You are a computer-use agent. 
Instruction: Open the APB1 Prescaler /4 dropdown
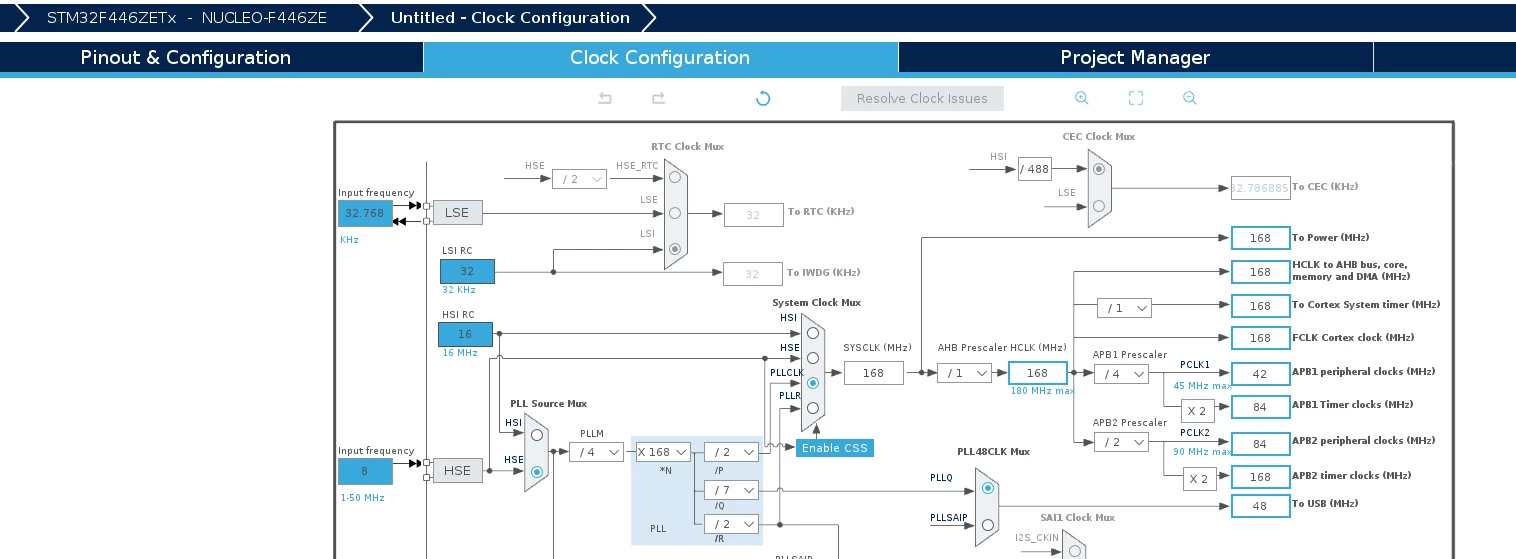[x=1121, y=374]
